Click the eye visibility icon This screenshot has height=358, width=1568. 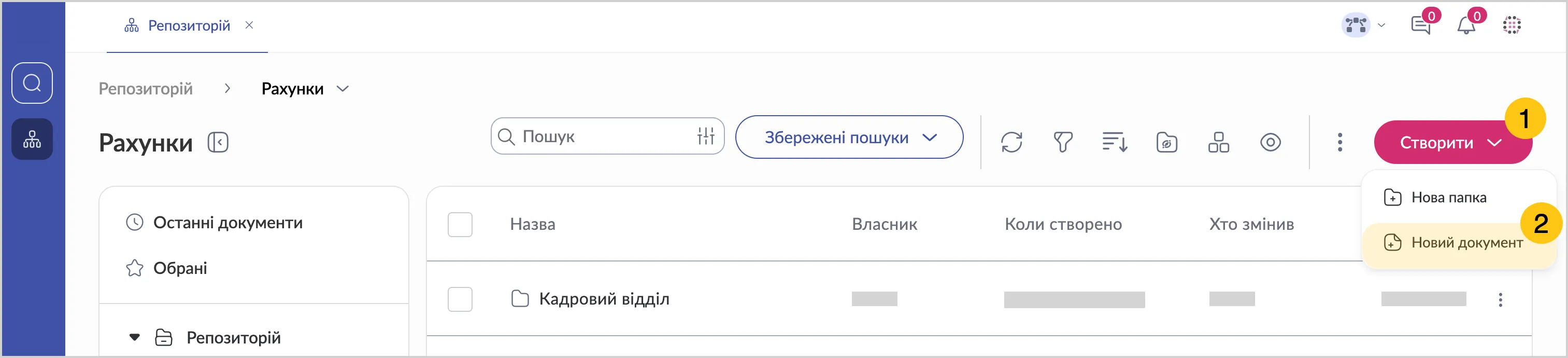pyautogui.click(x=1271, y=142)
